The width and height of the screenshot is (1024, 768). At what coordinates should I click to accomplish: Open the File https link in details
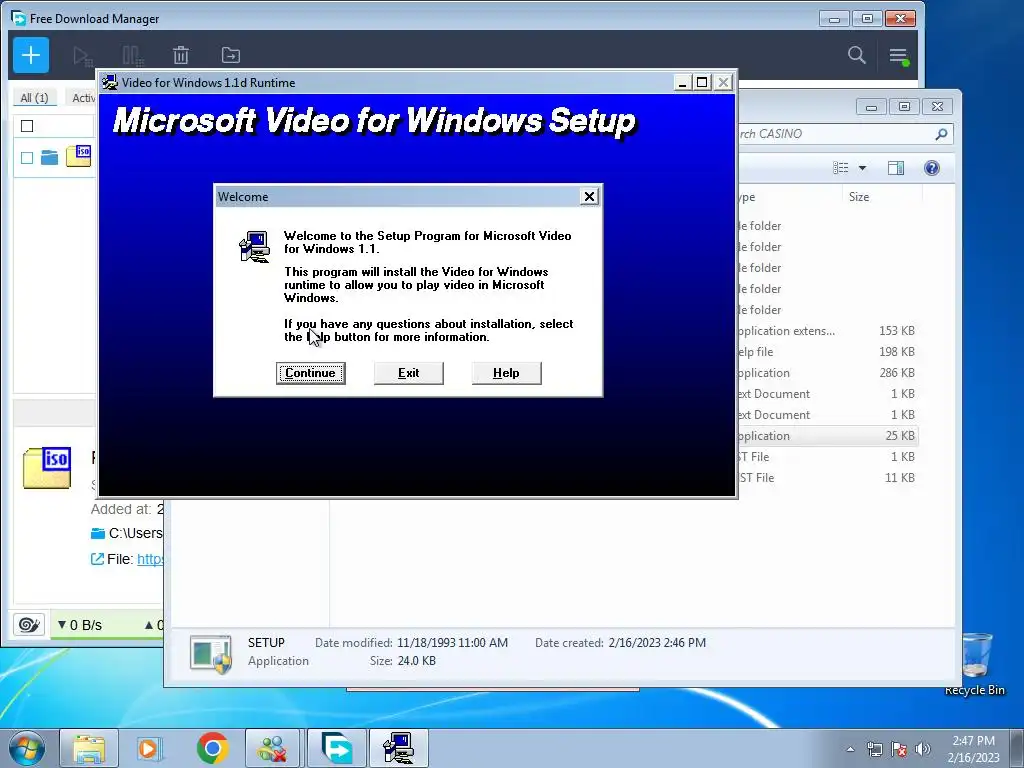[x=150, y=559]
